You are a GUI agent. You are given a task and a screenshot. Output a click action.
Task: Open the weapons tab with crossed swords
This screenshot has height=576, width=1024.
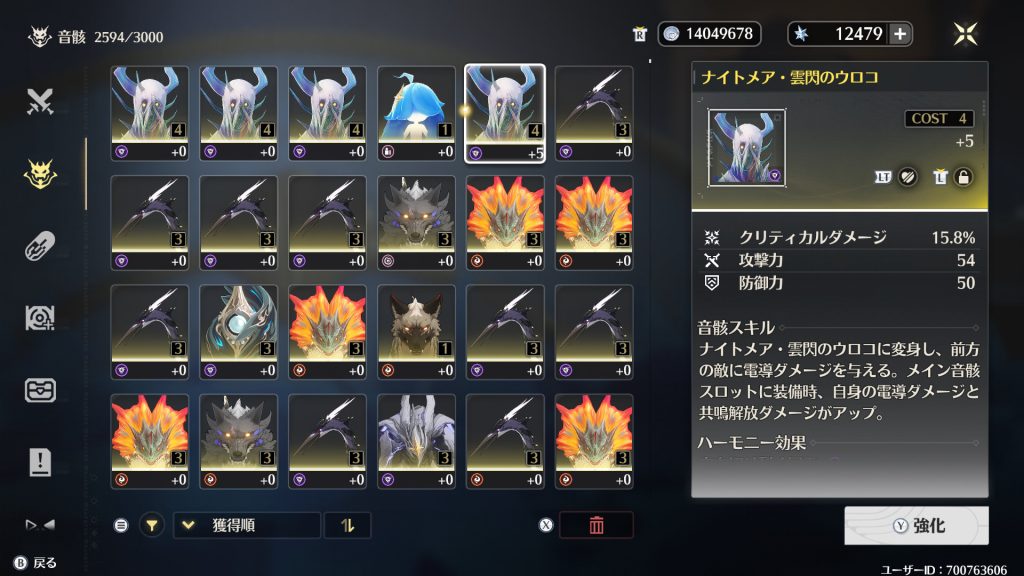pyautogui.click(x=40, y=102)
